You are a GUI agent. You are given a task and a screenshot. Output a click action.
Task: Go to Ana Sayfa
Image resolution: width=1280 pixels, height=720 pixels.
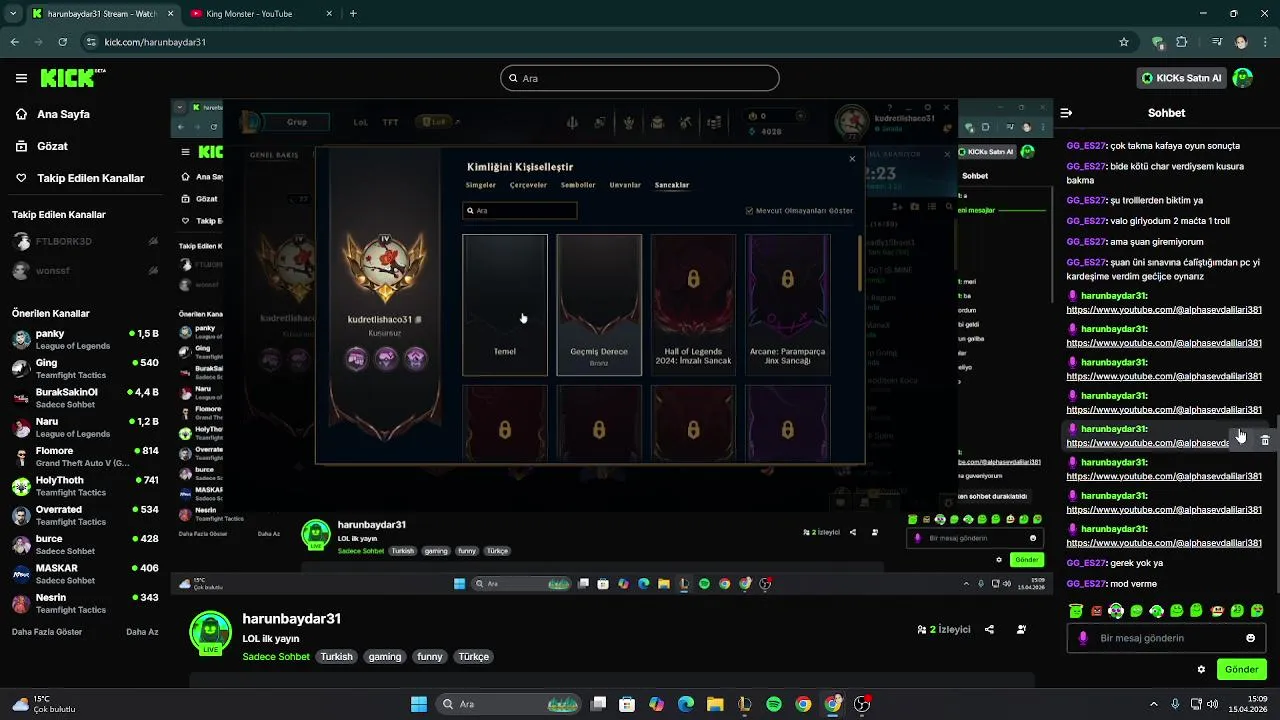pos(63,114)
